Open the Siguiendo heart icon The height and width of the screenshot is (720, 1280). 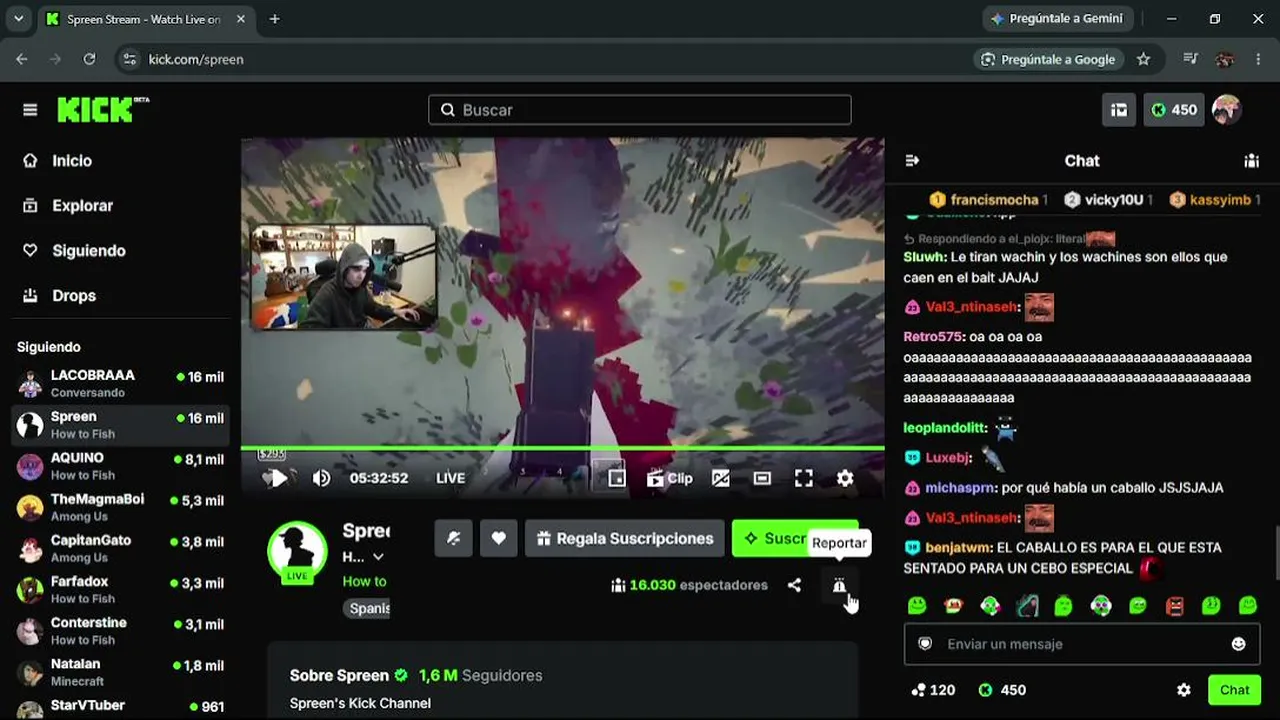coord(30,250)
